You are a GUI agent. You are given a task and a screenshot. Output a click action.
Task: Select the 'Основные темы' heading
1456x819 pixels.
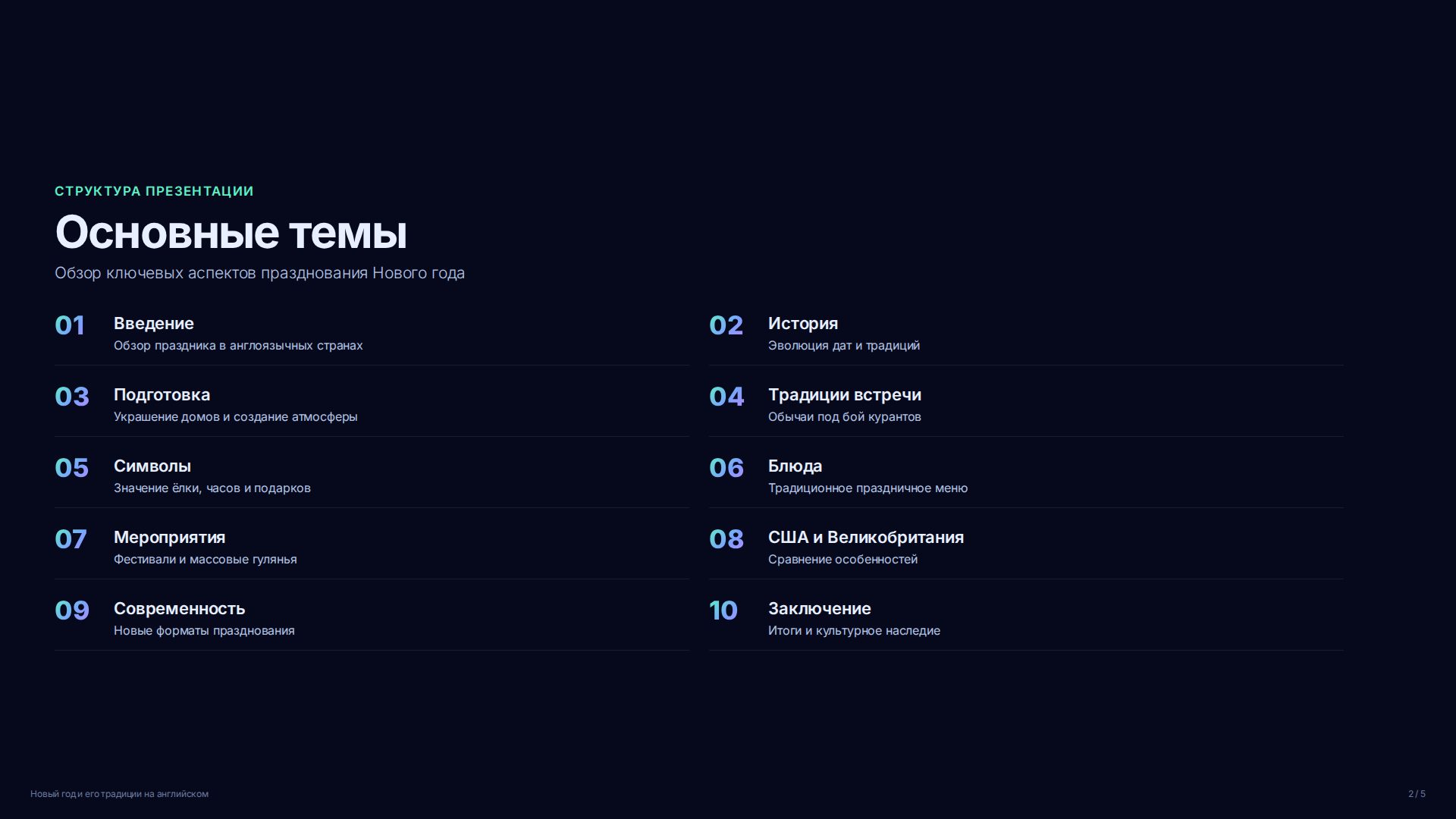click(231, 232)
